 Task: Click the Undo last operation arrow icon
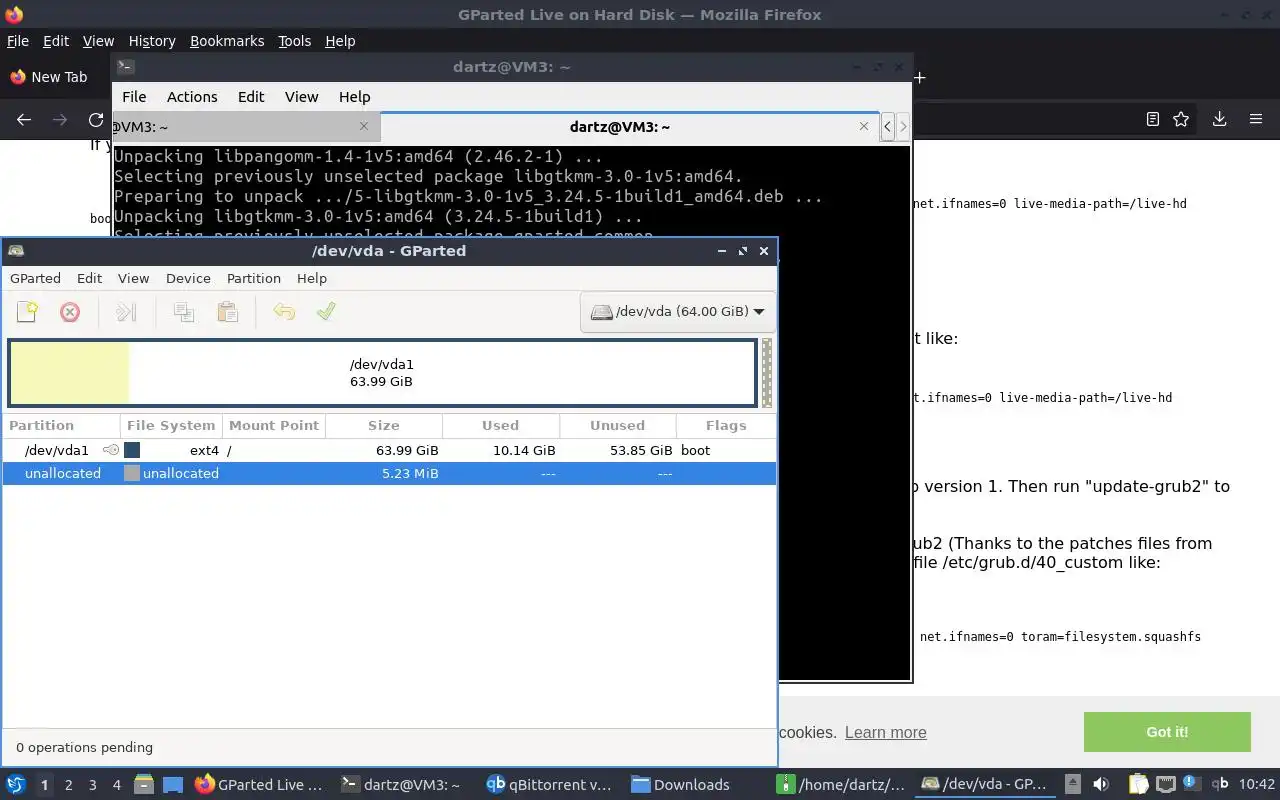pos(284,312)
